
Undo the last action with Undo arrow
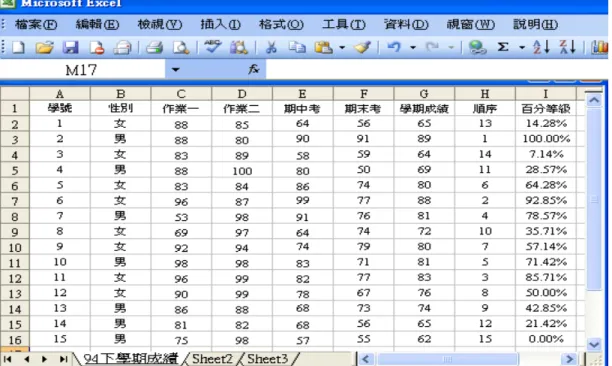pyautogui.click(x=394, y=47)
